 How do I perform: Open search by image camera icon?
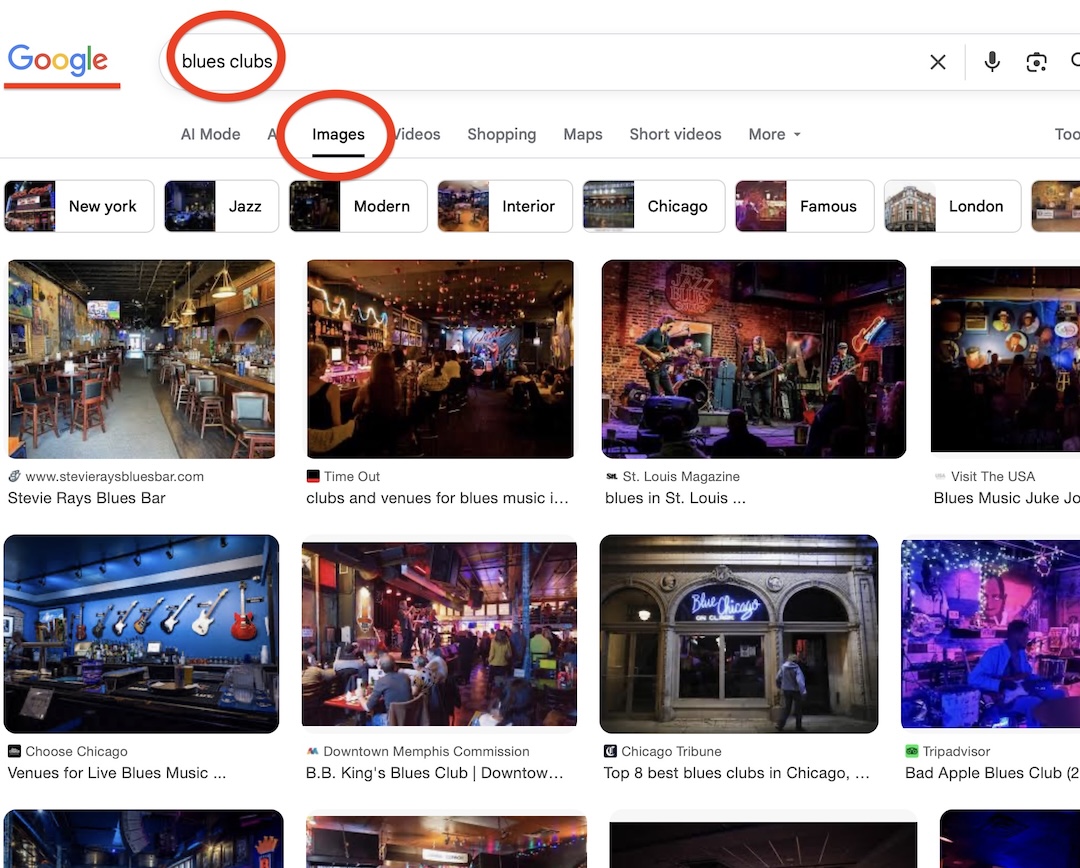tap(1037, 62)
